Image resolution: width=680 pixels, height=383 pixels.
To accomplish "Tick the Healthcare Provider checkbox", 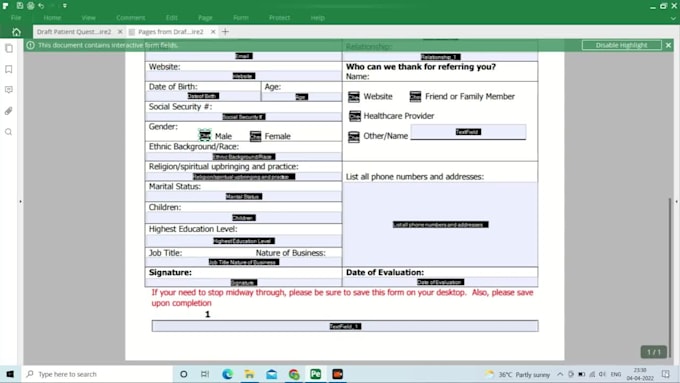I will 355,116.
